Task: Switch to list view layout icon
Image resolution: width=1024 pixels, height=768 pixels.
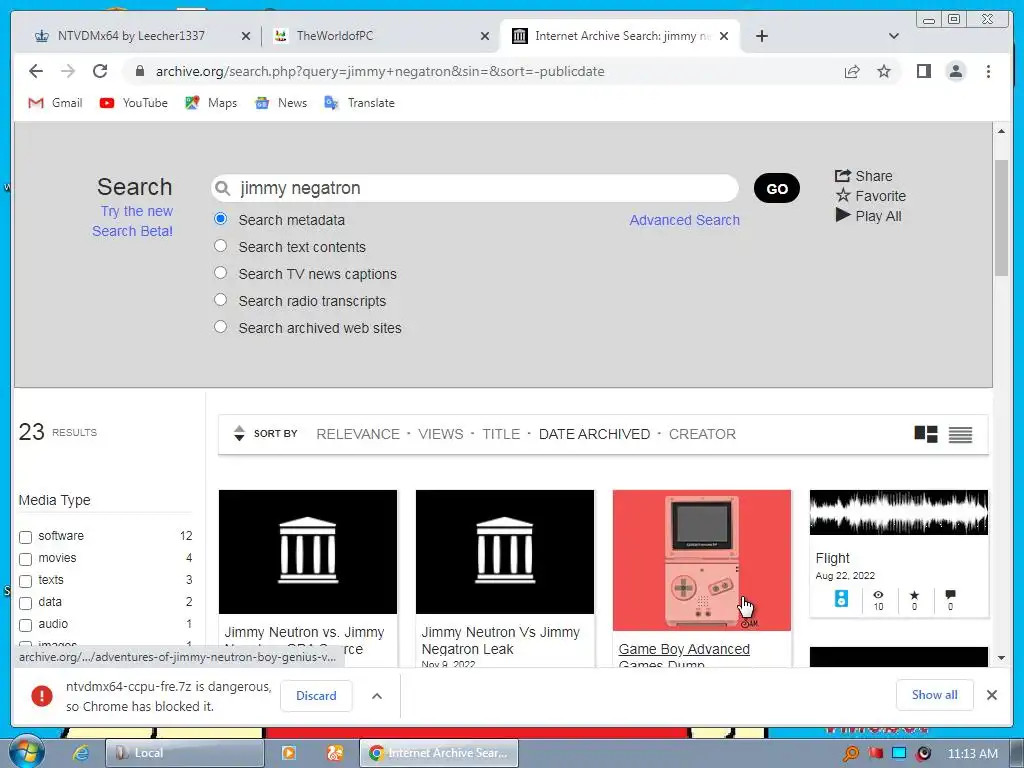Action: tap(960, 434)
